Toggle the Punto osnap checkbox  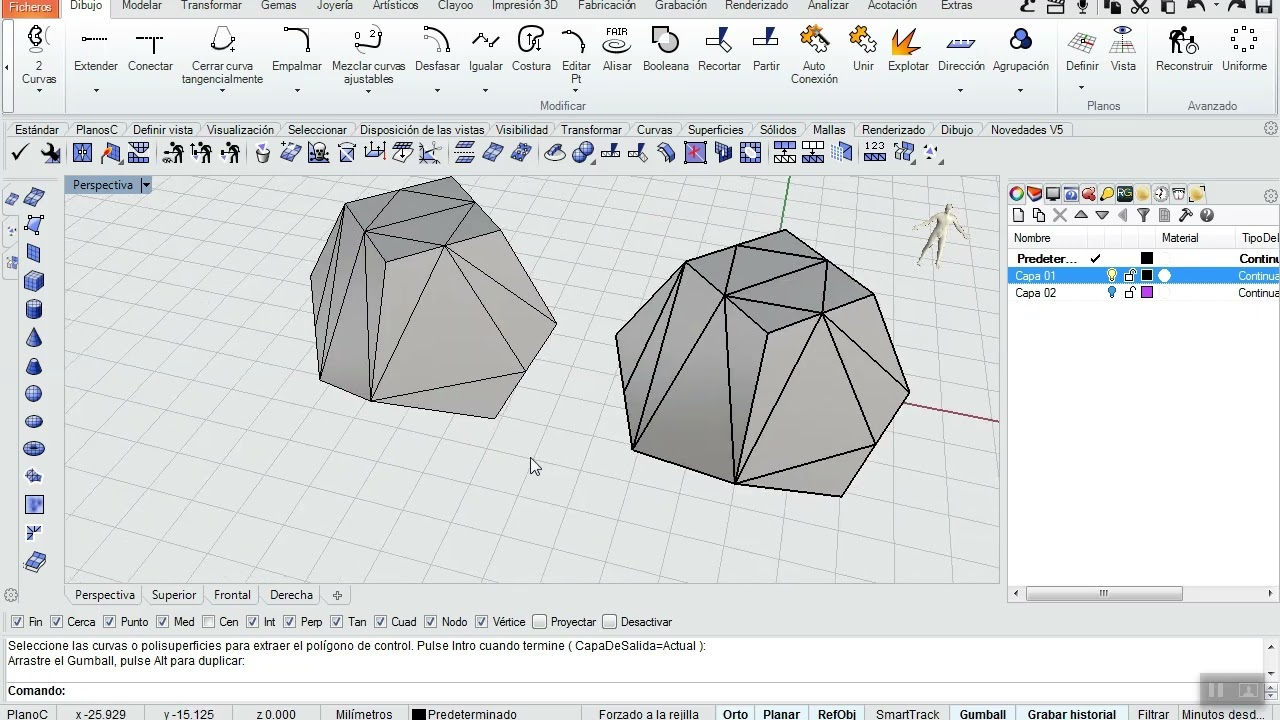click(x=110, y=622)
